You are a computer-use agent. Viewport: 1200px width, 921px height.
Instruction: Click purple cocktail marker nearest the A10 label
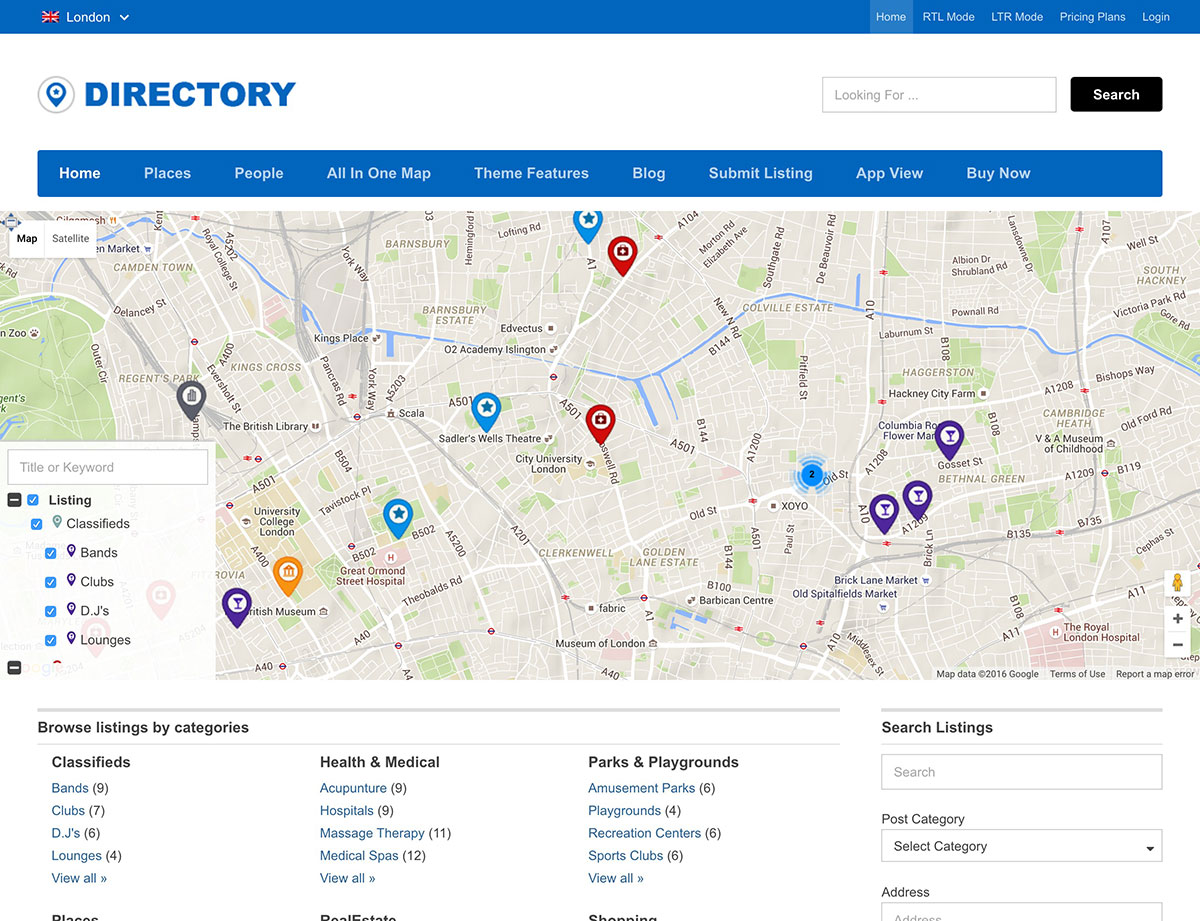click(x=883, y=513)
